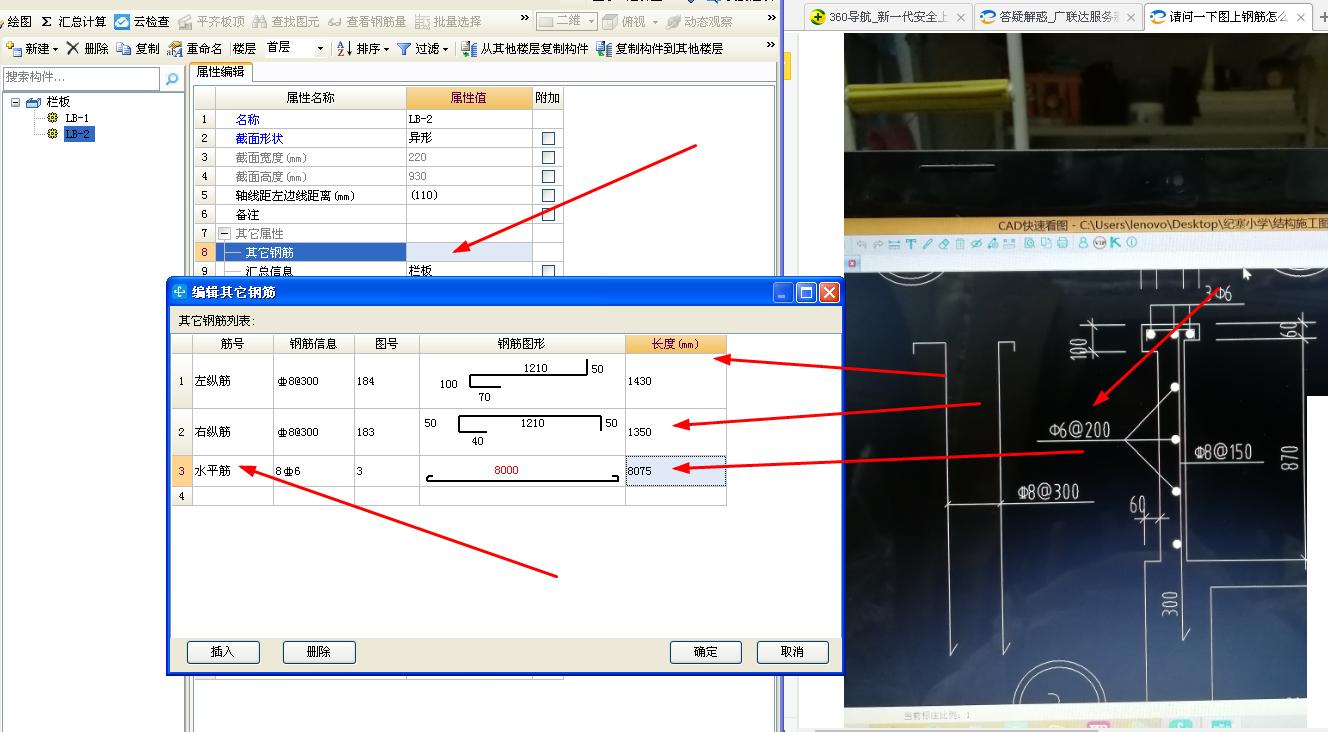Switch to 答疑解惑_广联达服务 browser tab

[1057, 17]
